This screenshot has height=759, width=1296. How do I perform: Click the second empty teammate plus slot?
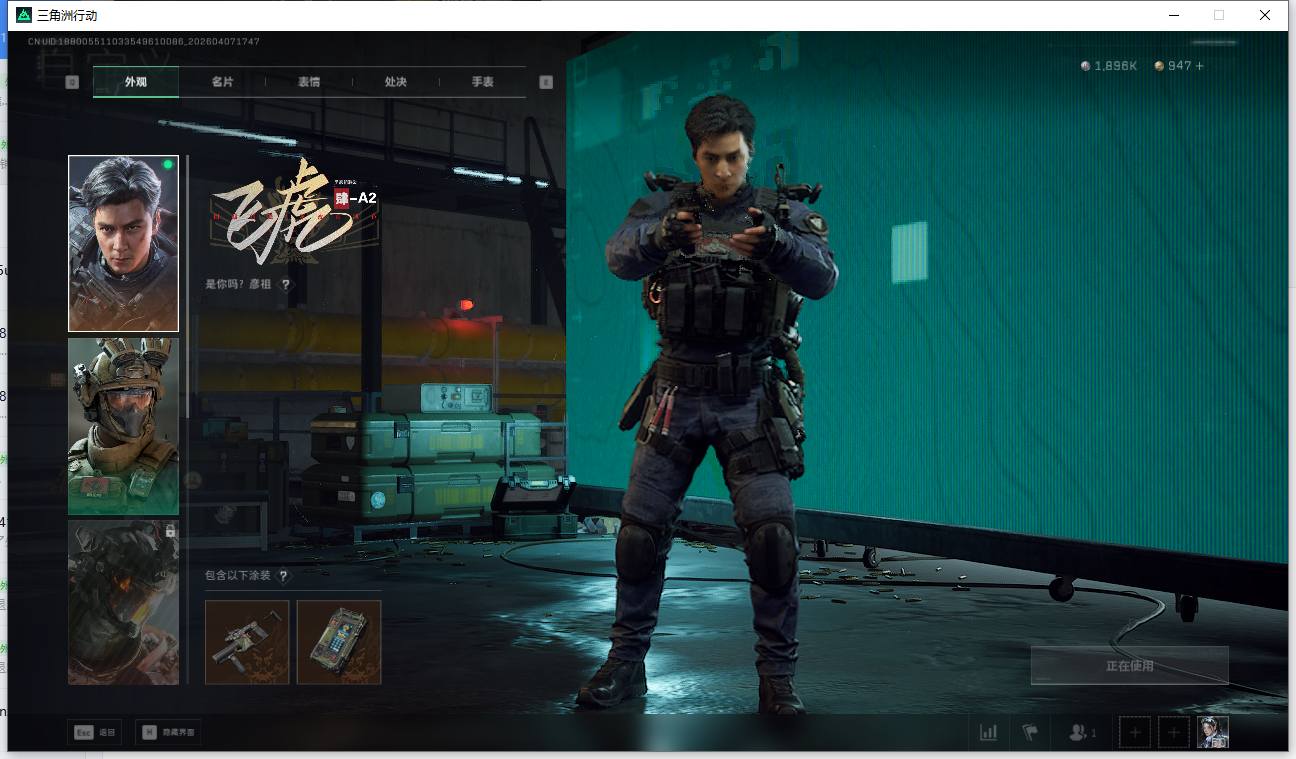click(1174, 733)
